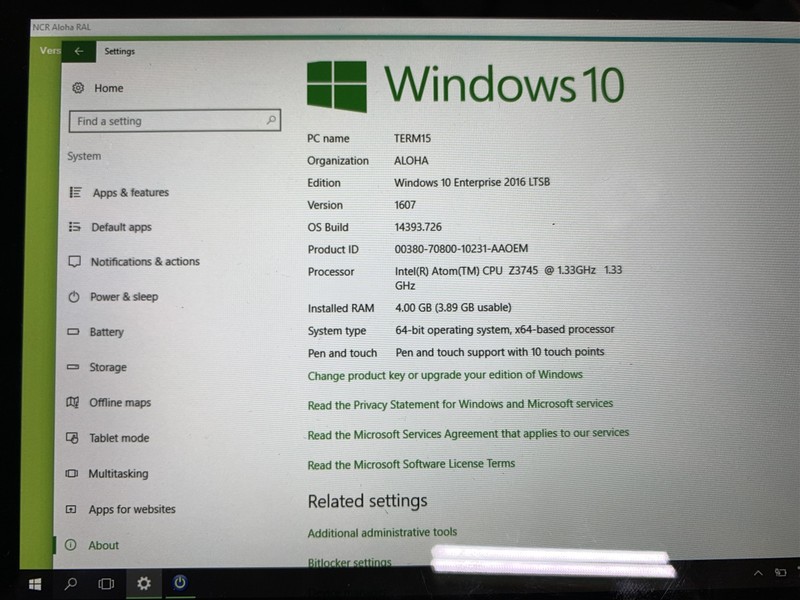Open Task View from taskbar
The height and width of the screenshot is (600, 800).
106,583
